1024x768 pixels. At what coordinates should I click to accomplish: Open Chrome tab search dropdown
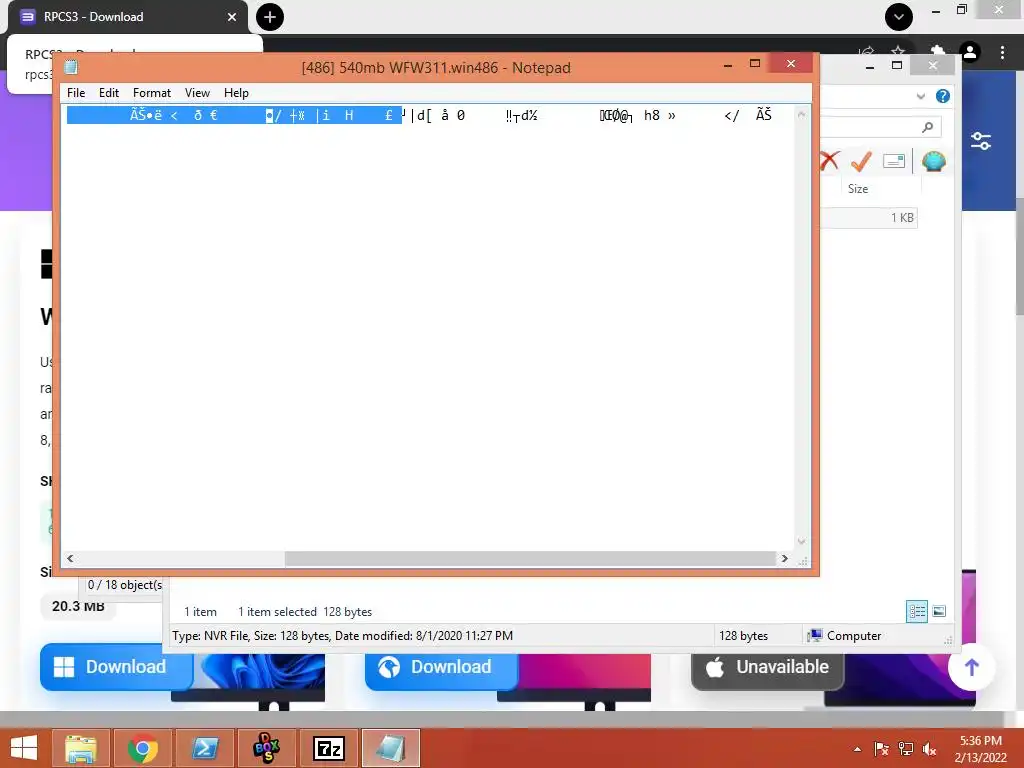pos(899,17)
